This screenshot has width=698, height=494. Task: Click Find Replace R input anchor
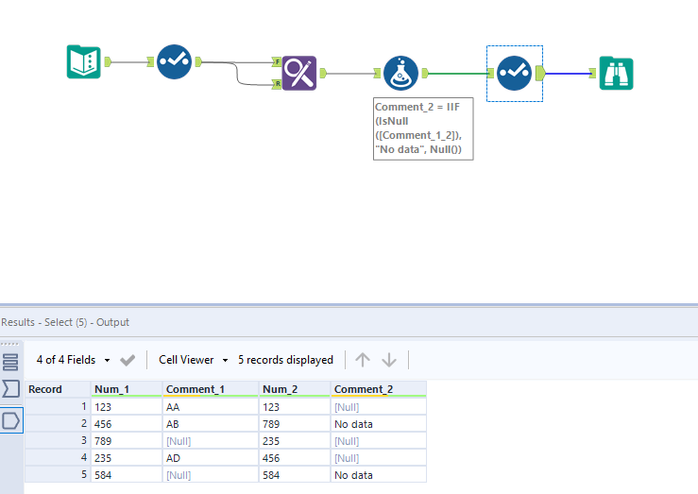277,83
